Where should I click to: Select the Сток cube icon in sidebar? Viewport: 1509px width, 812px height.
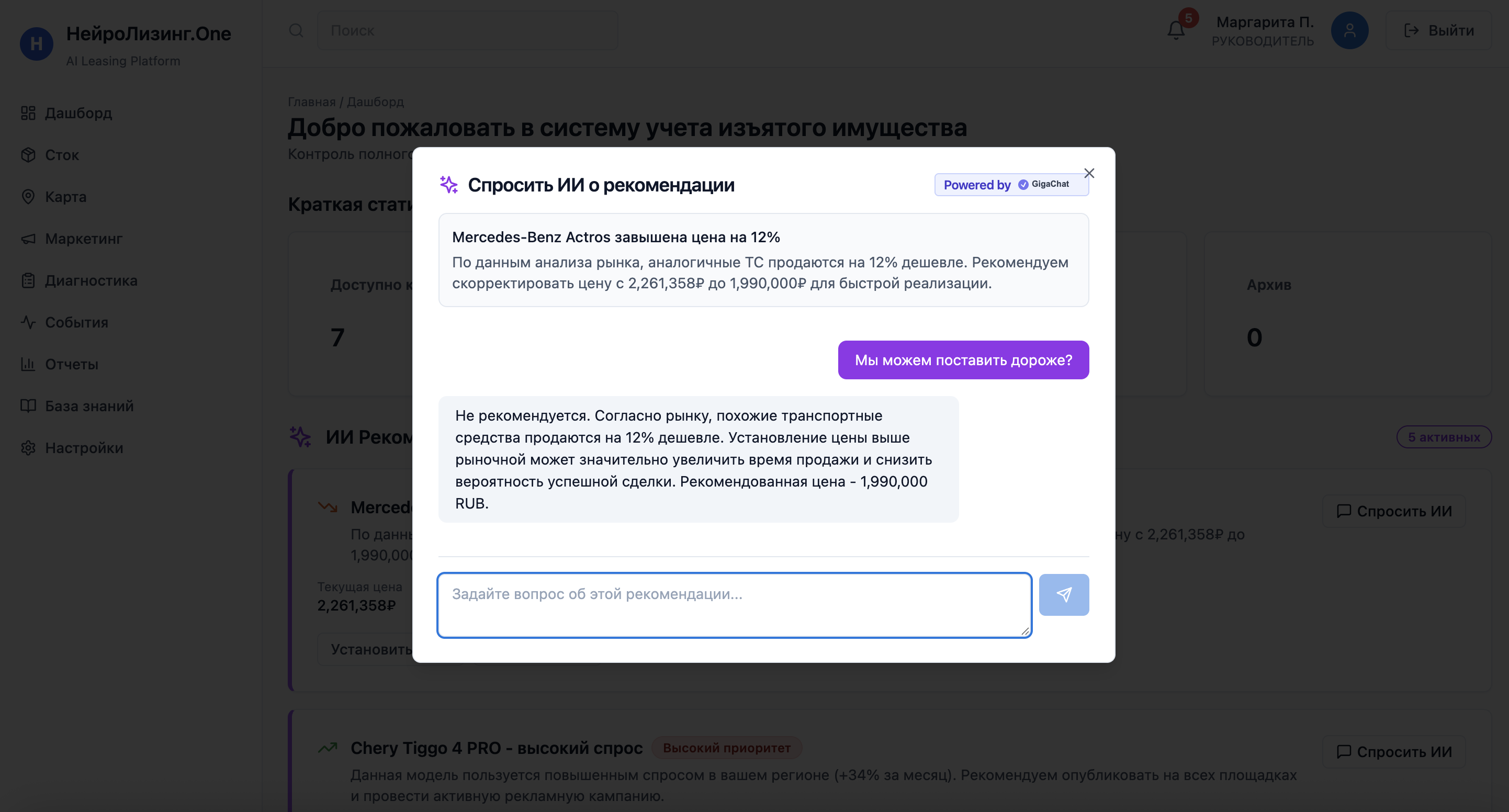click(29, 155)
